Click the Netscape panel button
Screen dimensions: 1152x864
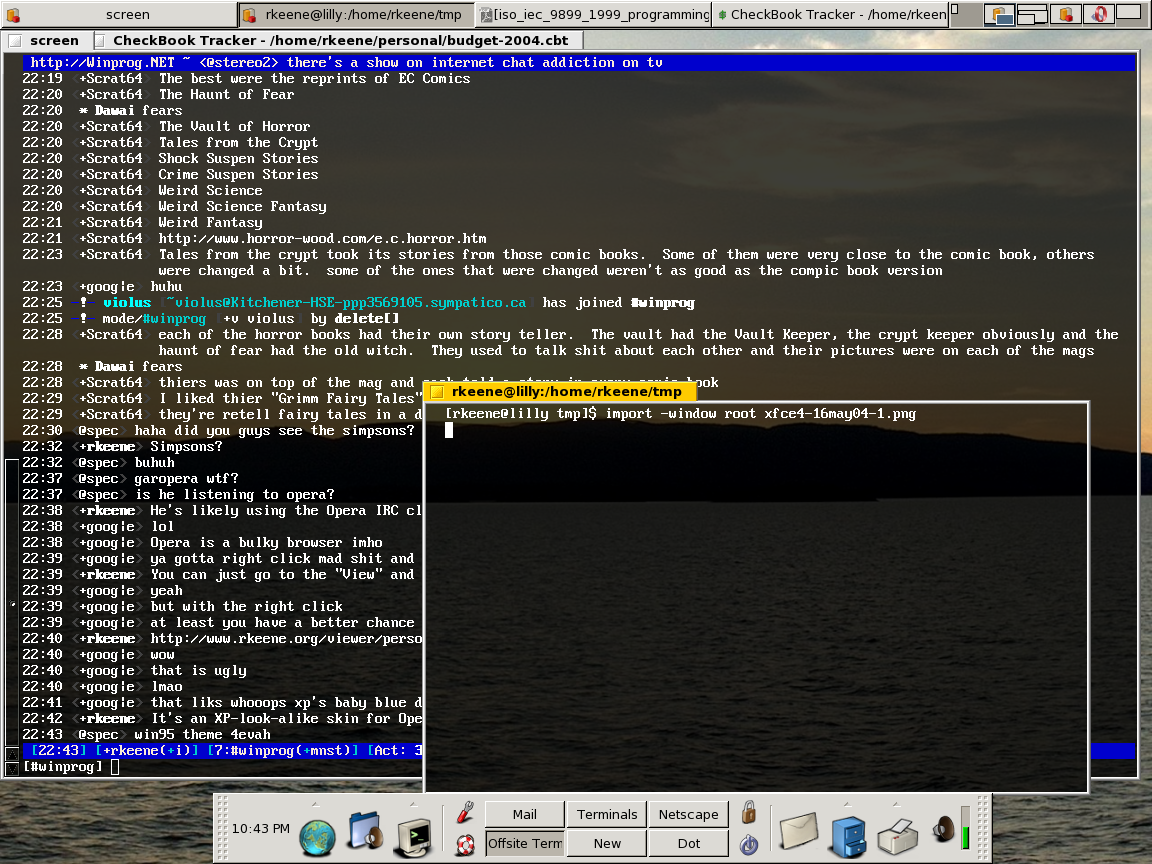[x=688, y=814]
